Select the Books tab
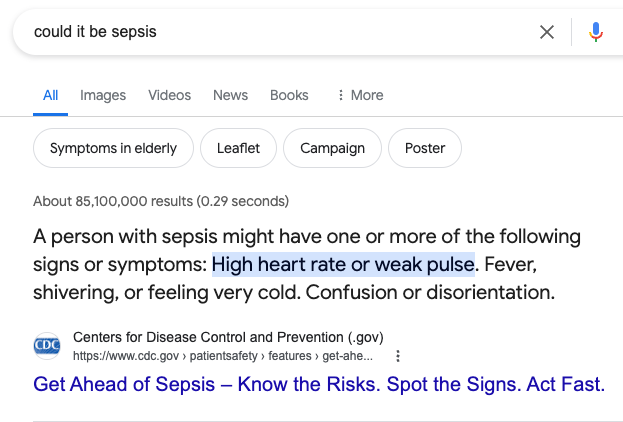The width and height of the screenshot is (623, 422). pos(289,95)
